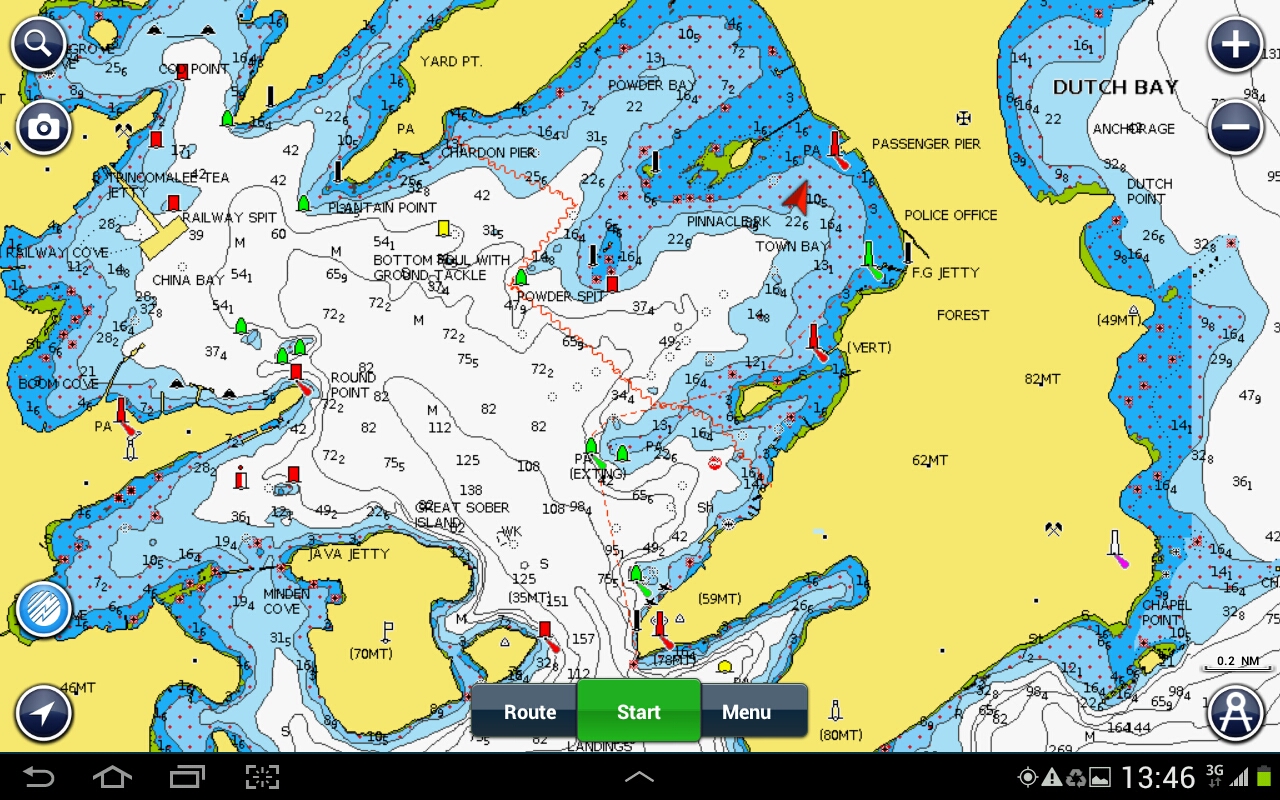The height and width of the screenshot is (800, 1280).
Task: Open the Route option
Action: coord(529,712)
